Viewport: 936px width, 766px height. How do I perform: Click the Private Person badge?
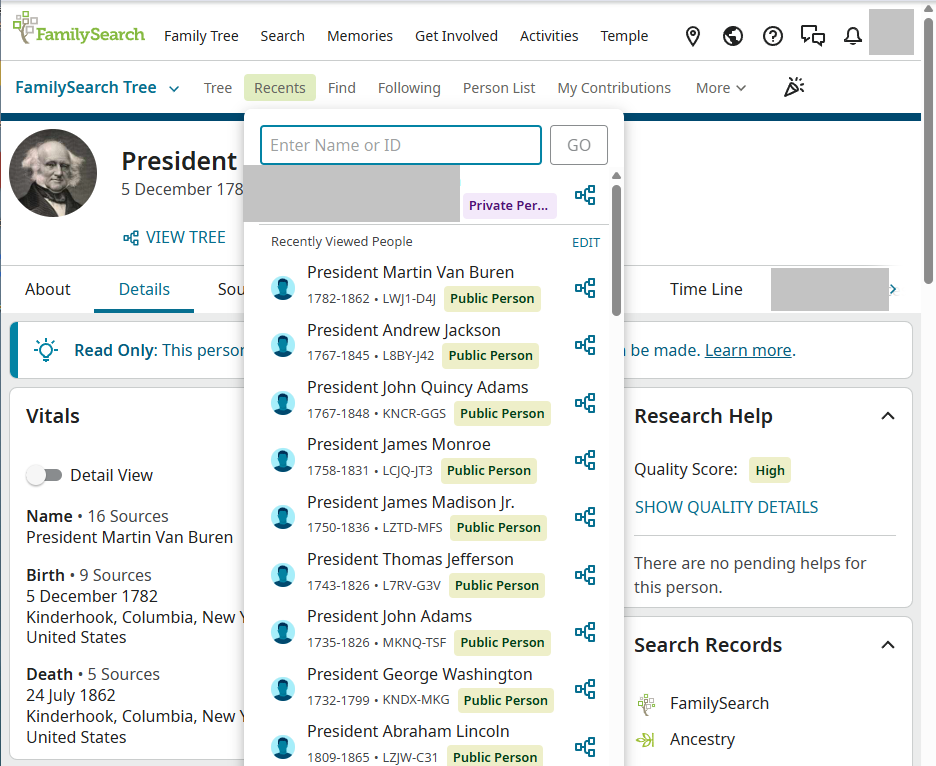[x=509, y=205]
